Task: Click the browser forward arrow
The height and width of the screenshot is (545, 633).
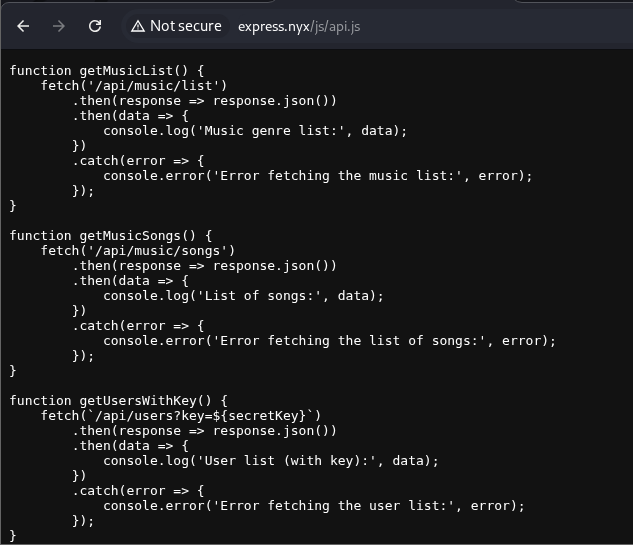Action: (x=59, y=26)
